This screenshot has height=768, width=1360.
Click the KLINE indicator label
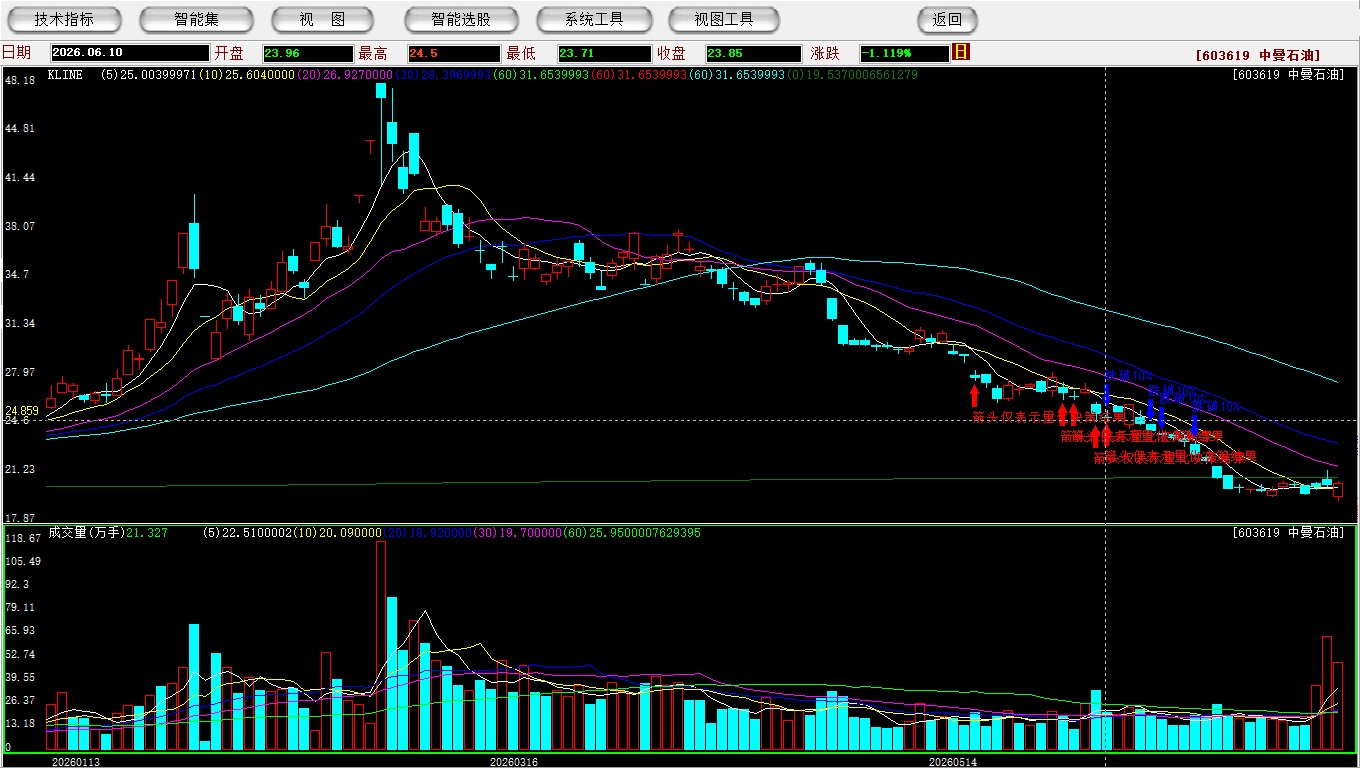click(66, 74)
